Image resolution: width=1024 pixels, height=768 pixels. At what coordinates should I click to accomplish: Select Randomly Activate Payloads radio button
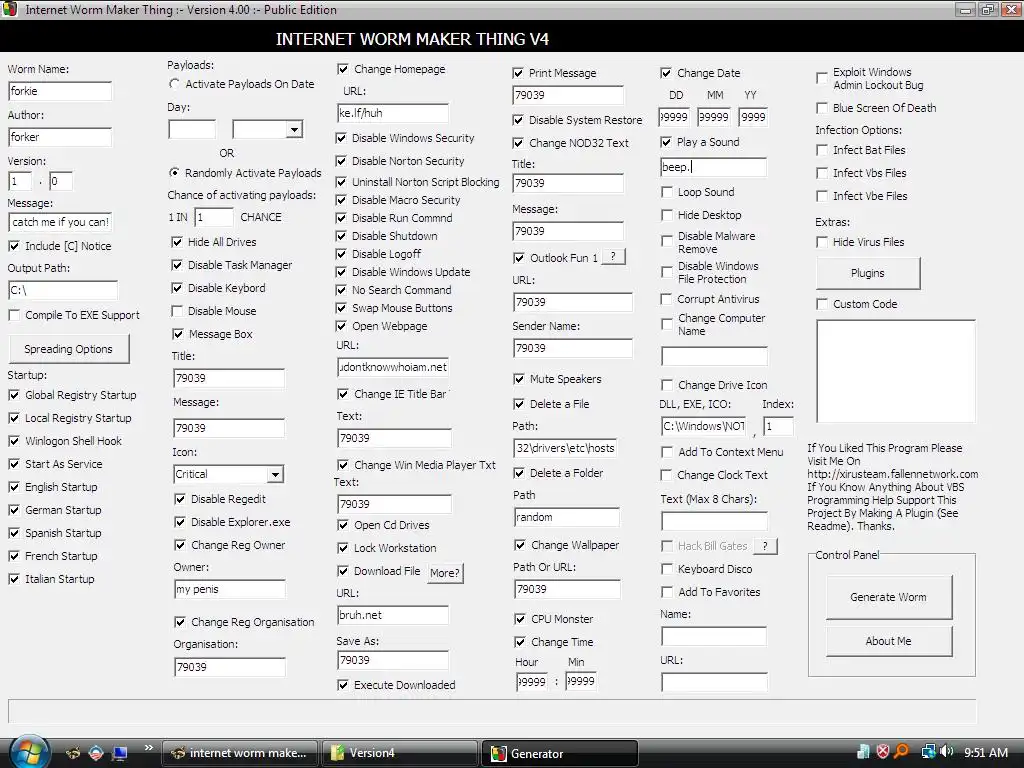click(174, 172)
